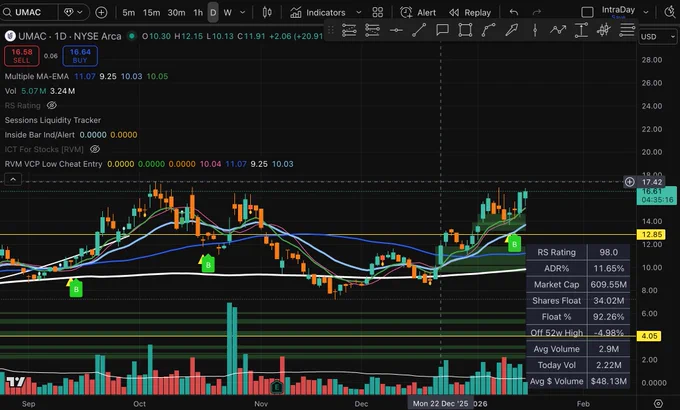The image size is (680, 410).
Task: Select the 15m timeframe
Action: point(151,13)
